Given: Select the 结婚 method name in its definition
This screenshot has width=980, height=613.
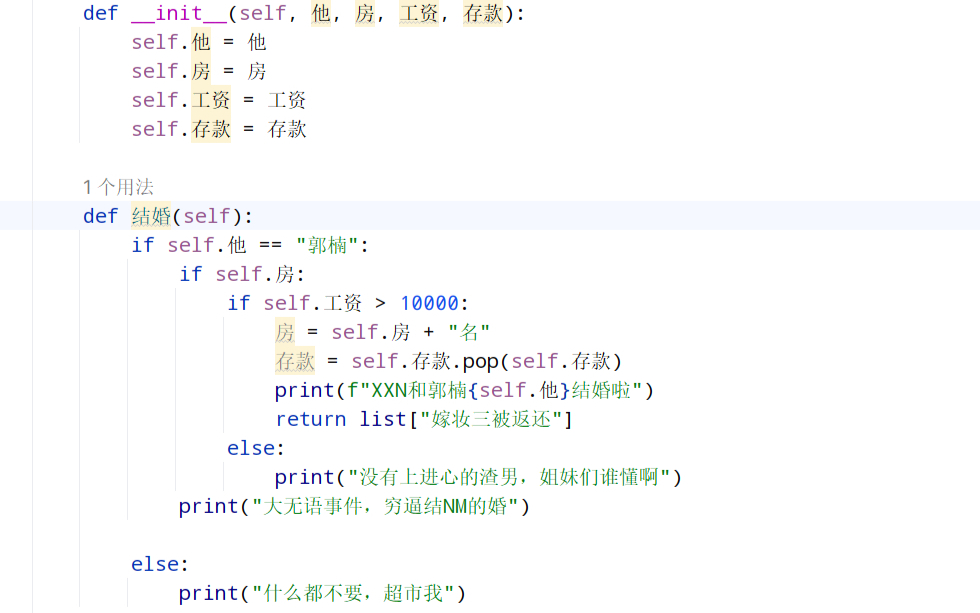Looking at the screenshot, I should 151,216.
